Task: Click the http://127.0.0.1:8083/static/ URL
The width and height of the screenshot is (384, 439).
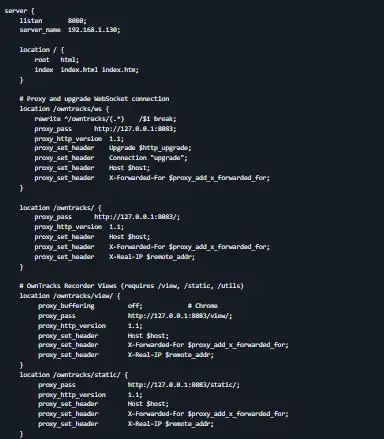Action: pyautogui.click(x=184, y=385)
